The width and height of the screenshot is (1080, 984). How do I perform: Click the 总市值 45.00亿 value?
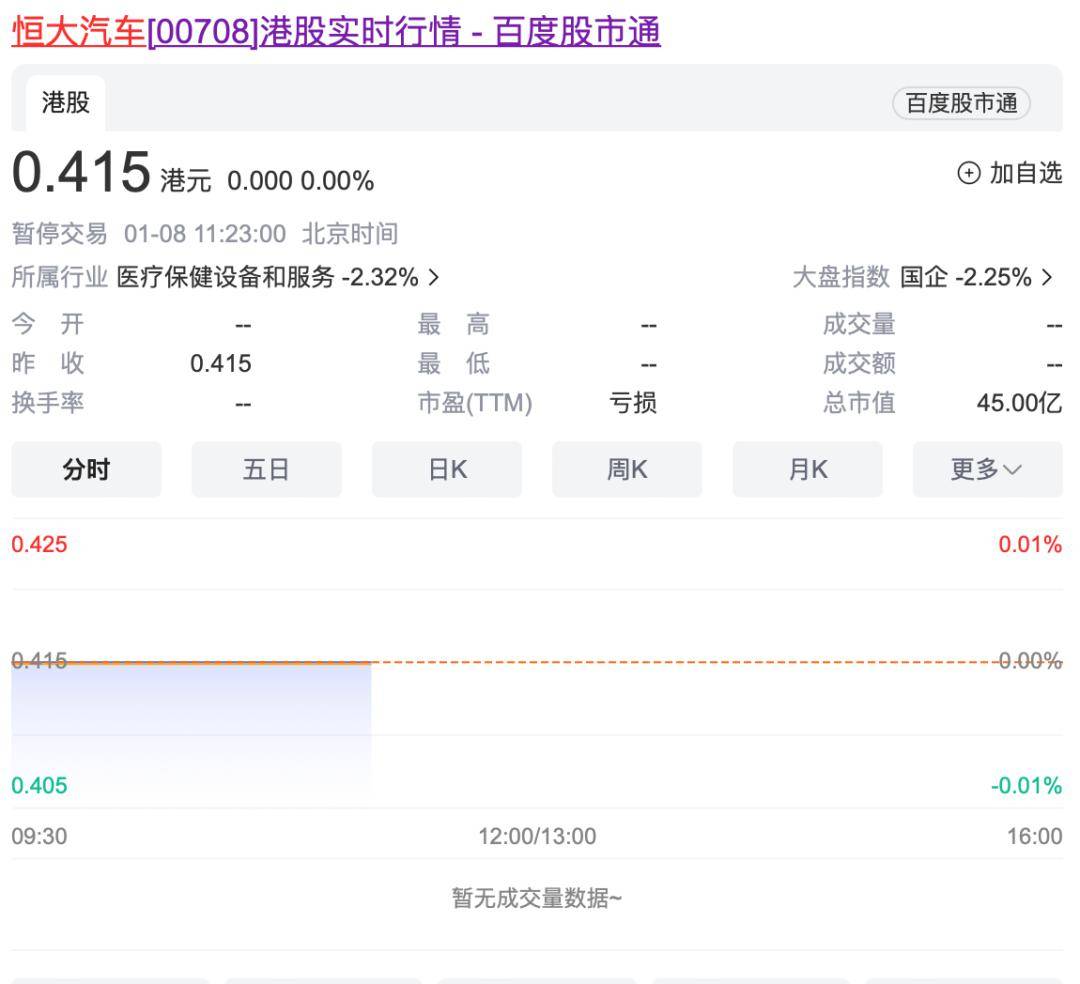1019,403
